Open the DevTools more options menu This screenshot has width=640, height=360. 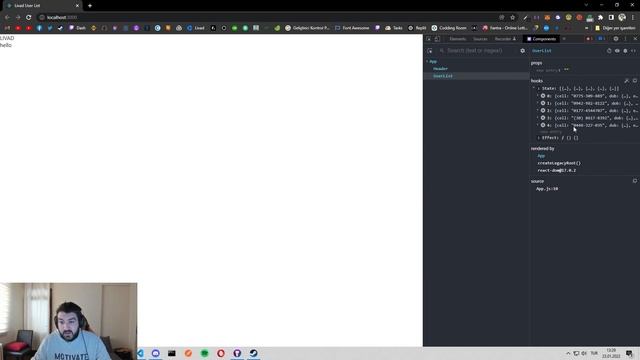[625, 39]
